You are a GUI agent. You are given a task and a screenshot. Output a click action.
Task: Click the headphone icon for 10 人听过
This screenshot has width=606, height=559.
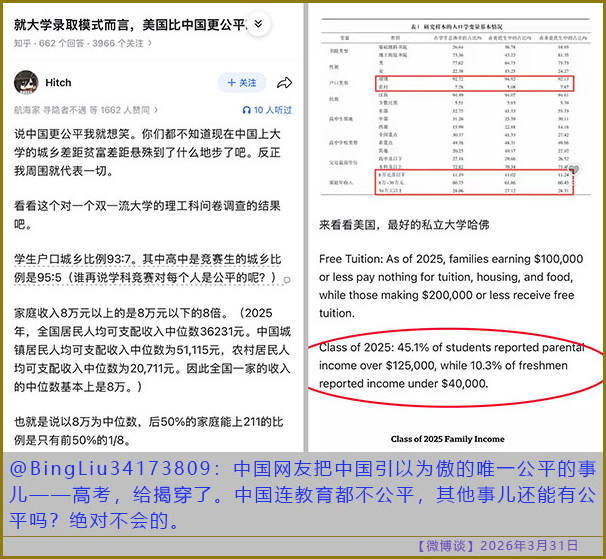(x=247, y=110)
